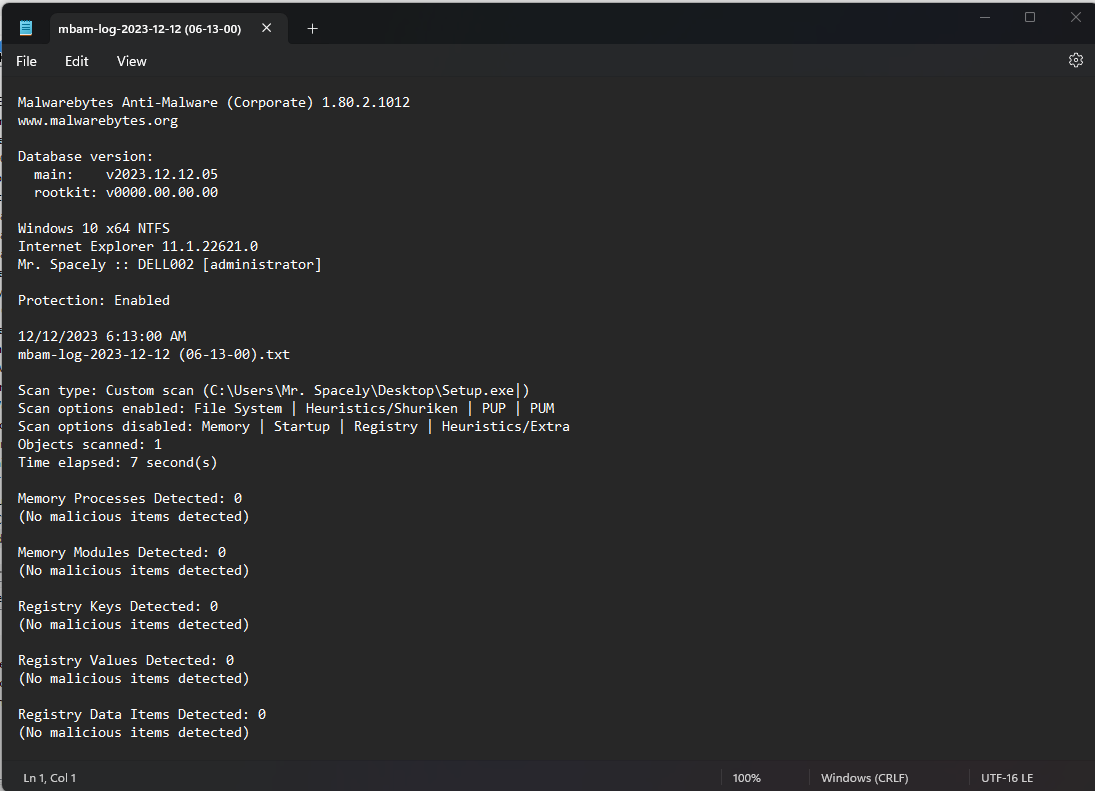Click the 'Scan options enabled' line
Screen dimensions: 1095x791
coord(286,408)
